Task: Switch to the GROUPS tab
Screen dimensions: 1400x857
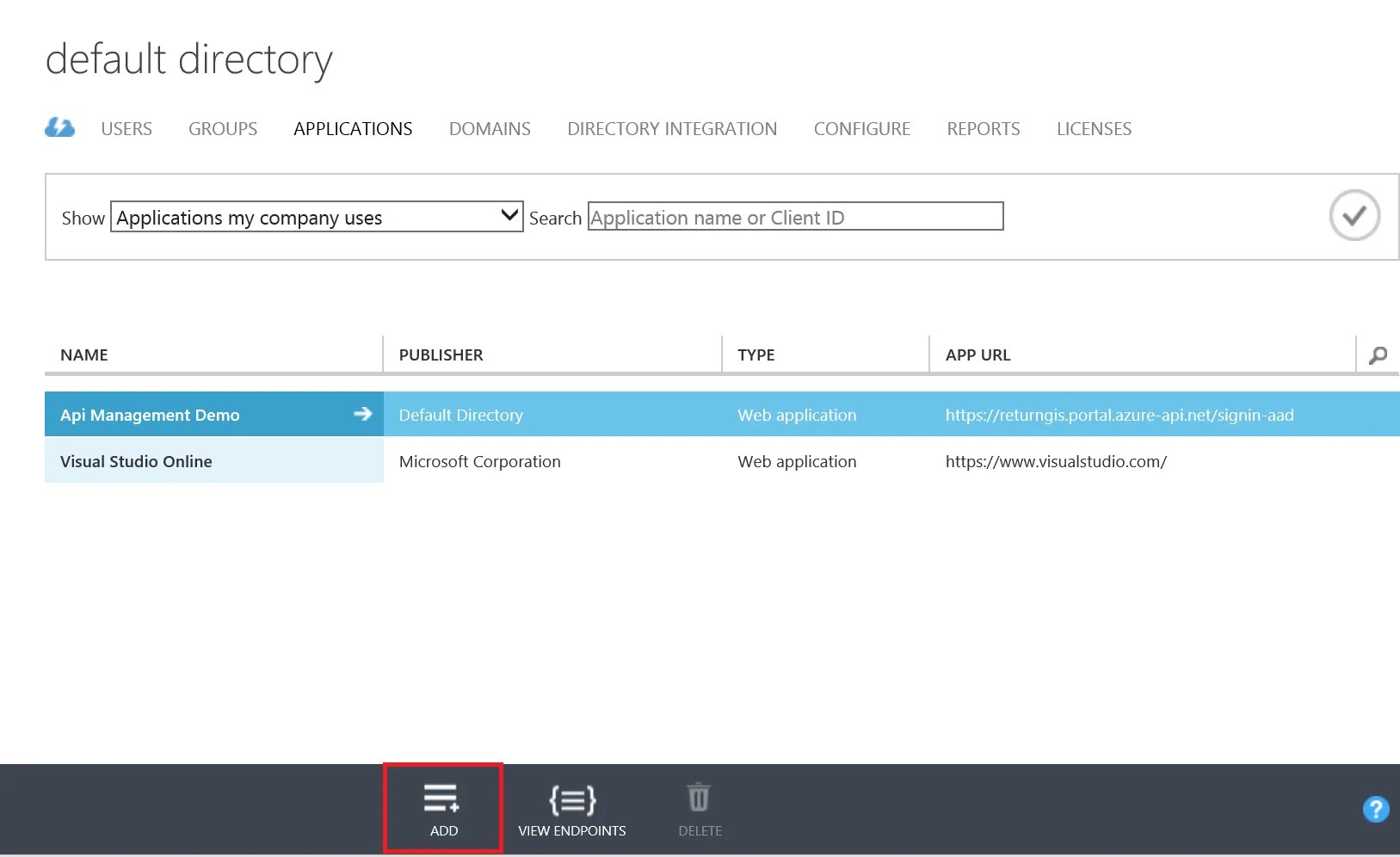Action: 223,129
